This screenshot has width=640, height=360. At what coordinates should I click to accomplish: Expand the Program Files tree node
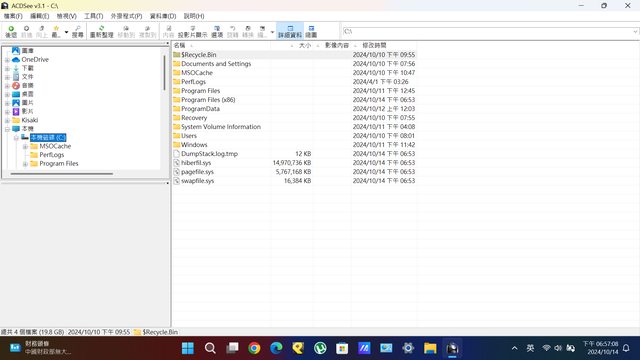[25, 164]
